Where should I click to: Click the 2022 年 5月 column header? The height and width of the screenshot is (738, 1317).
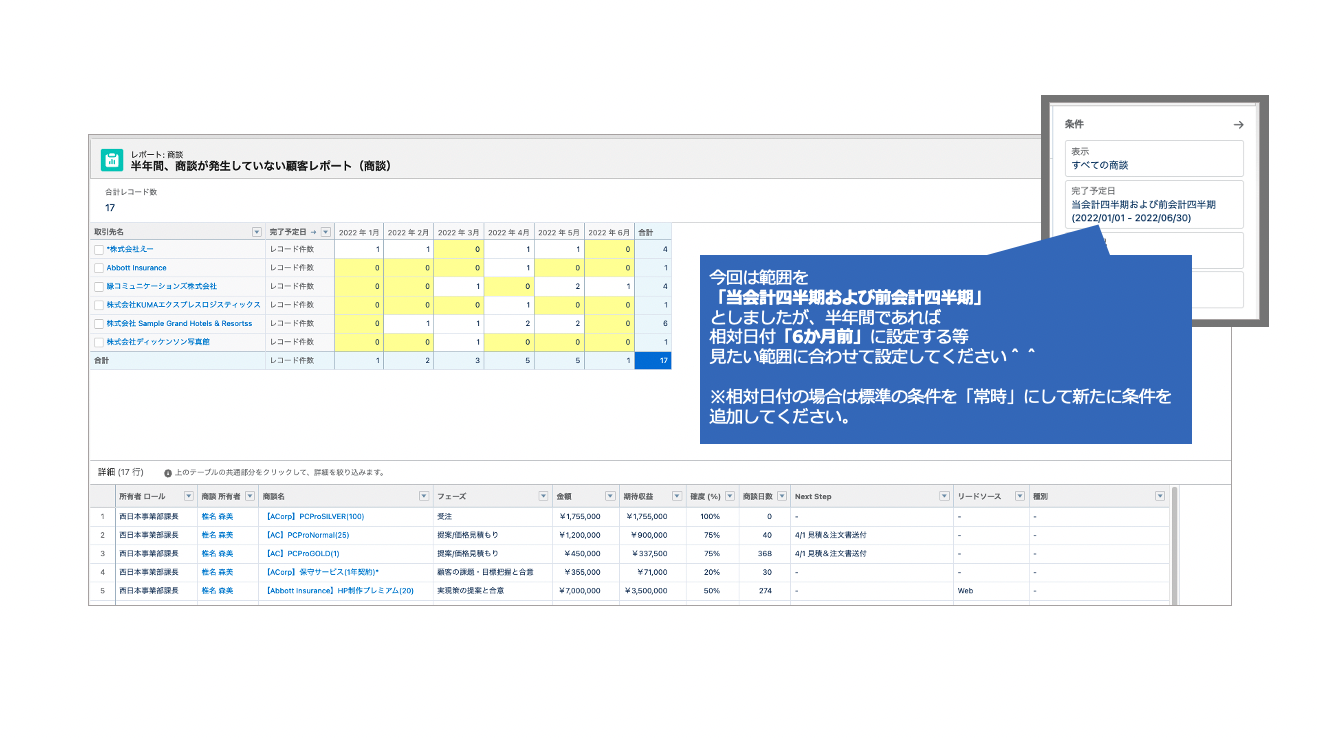[x=559, y=232]
